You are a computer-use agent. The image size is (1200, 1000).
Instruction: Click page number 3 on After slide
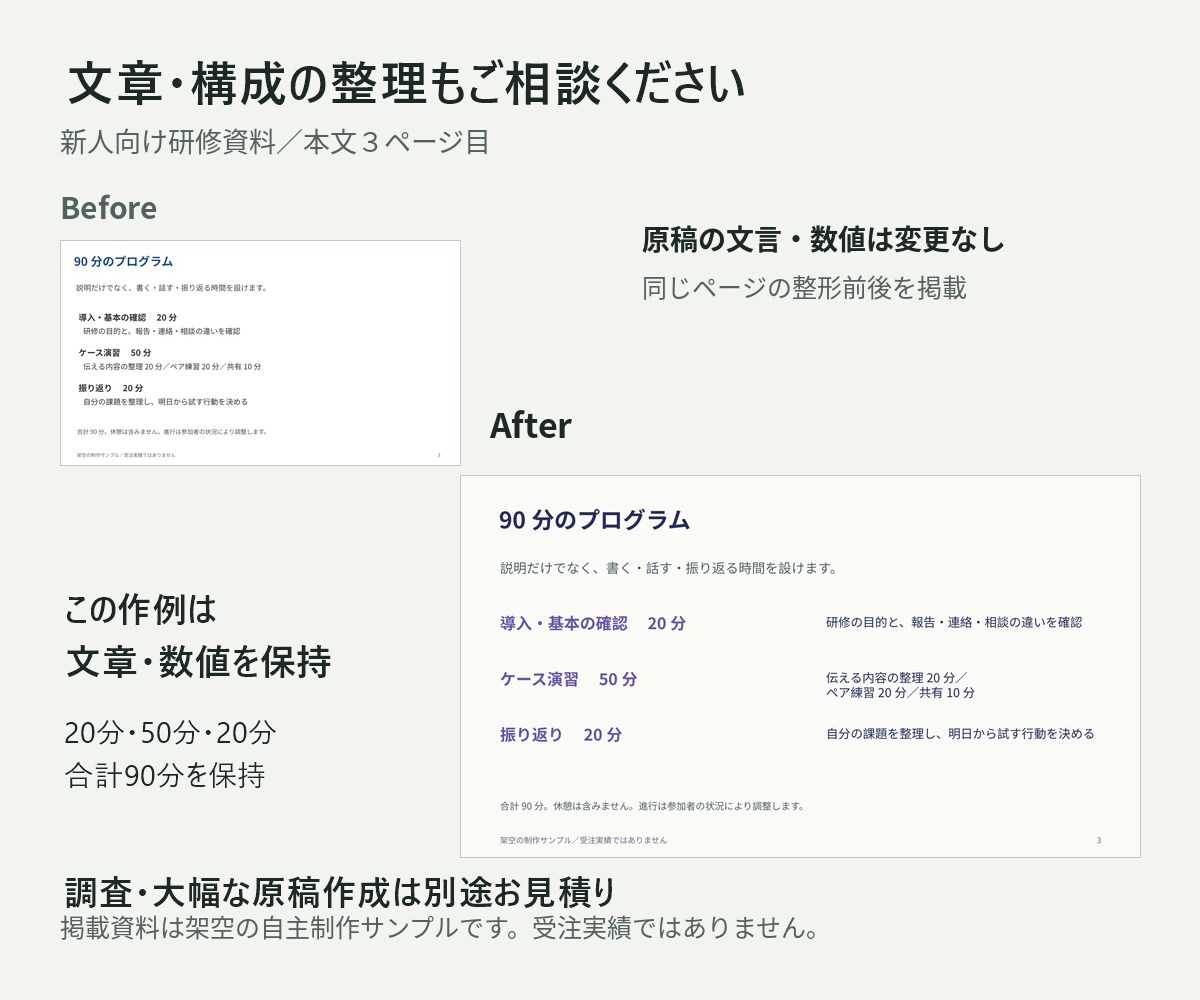coord(1099,840)
